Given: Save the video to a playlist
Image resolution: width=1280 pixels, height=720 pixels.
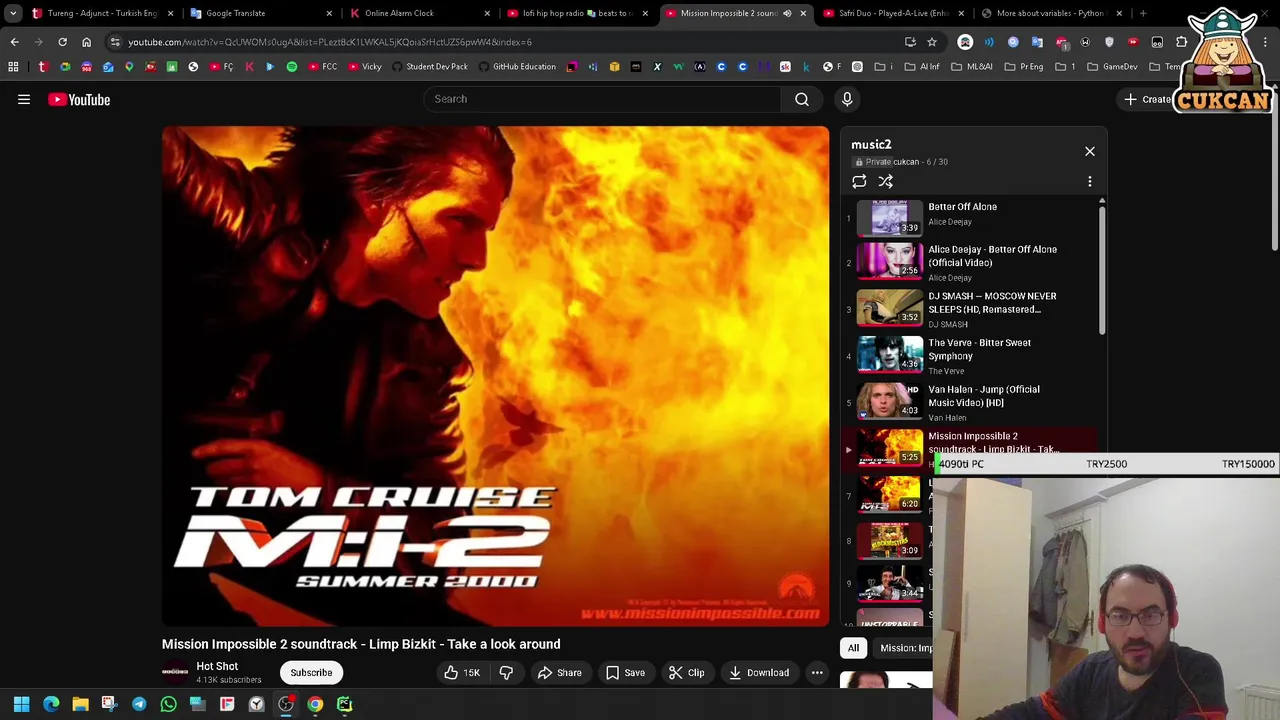Looking at the screenshot, I should (x=625, y=672).
